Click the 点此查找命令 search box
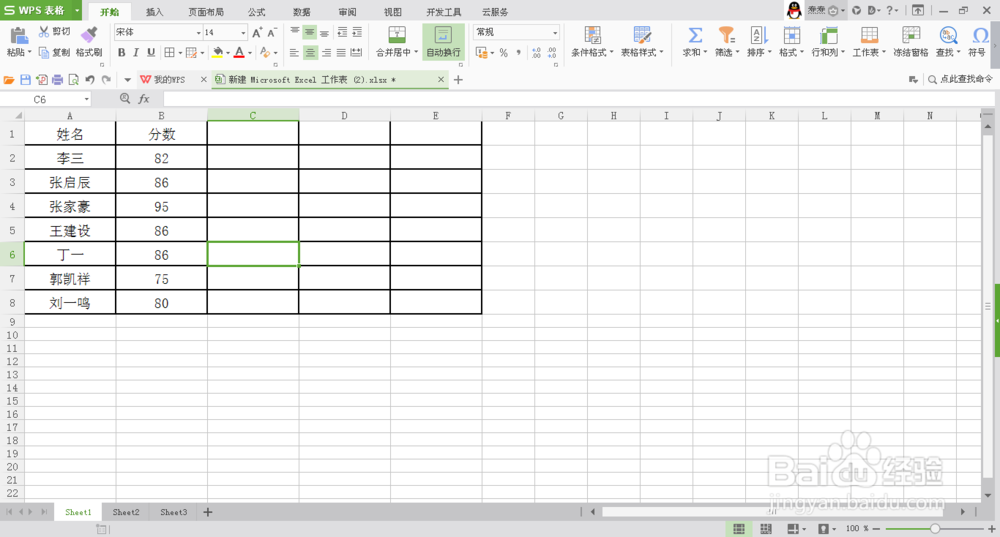1000x537 pixels. coord(960,79)
